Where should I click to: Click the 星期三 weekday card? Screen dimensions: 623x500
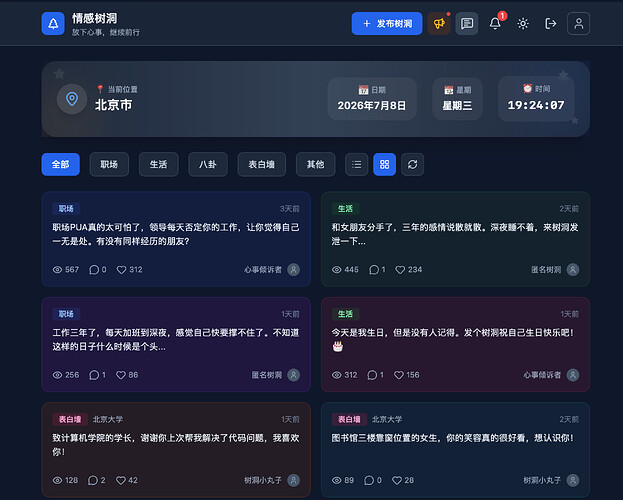[x=457, y=99]
